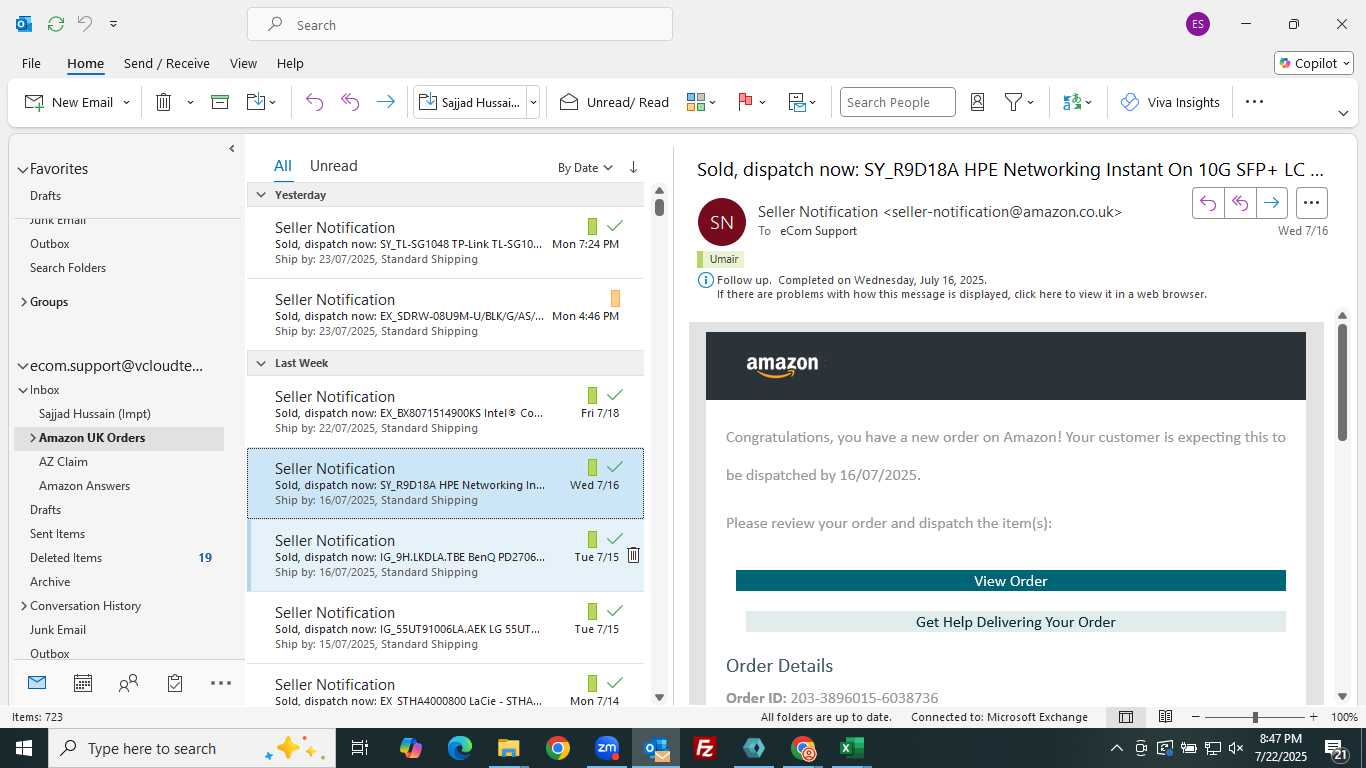Open Zoom from the taskbar
Image resolution: width=1366 pixels, height=768 pixels.
pyautogui.click(x=607, y=748)
